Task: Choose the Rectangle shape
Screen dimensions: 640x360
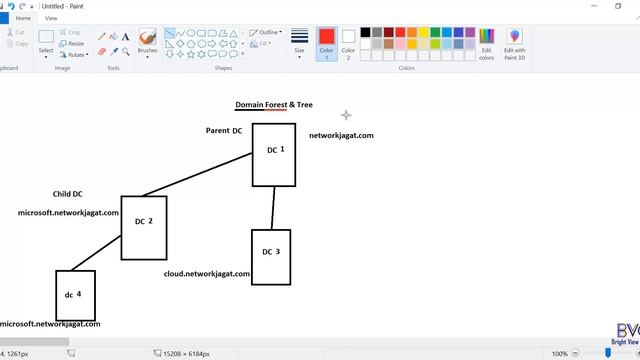Action: pyautogui.click(x=201, y=33)
